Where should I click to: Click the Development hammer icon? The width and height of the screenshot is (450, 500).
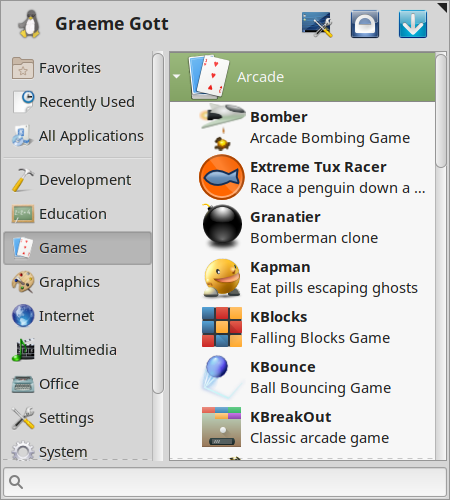click(23, 180)
